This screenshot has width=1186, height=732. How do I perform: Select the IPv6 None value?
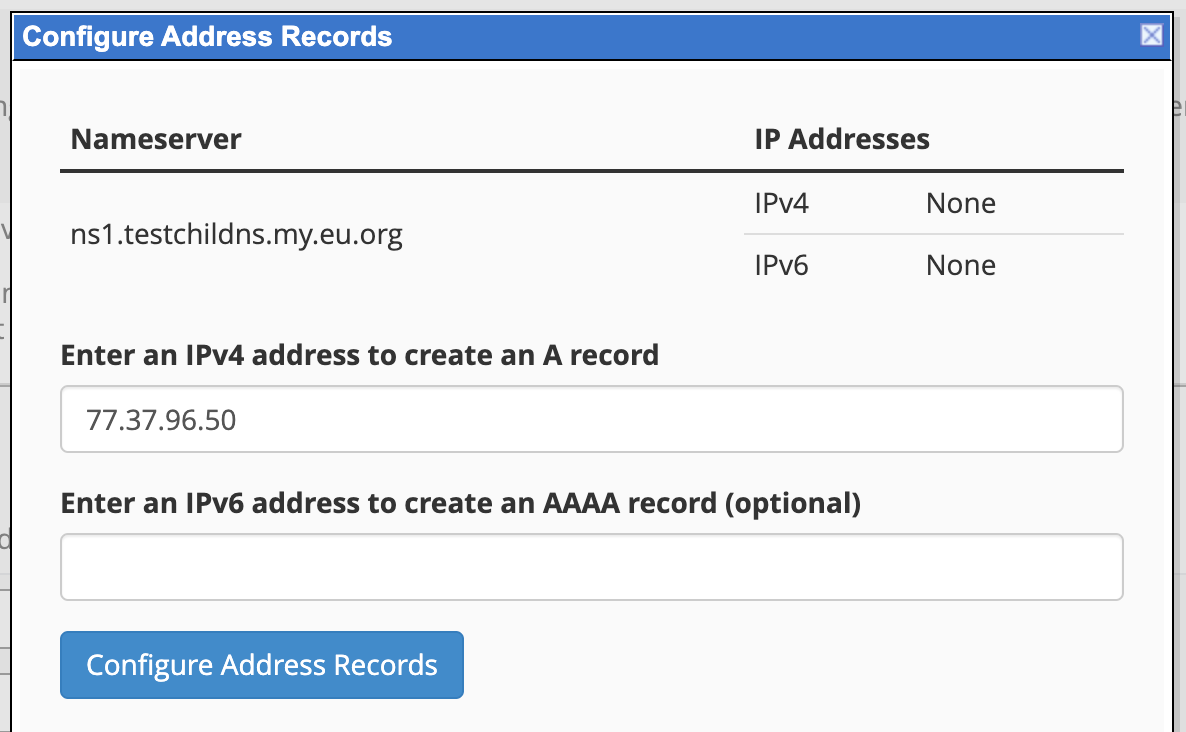coord(960,266)
